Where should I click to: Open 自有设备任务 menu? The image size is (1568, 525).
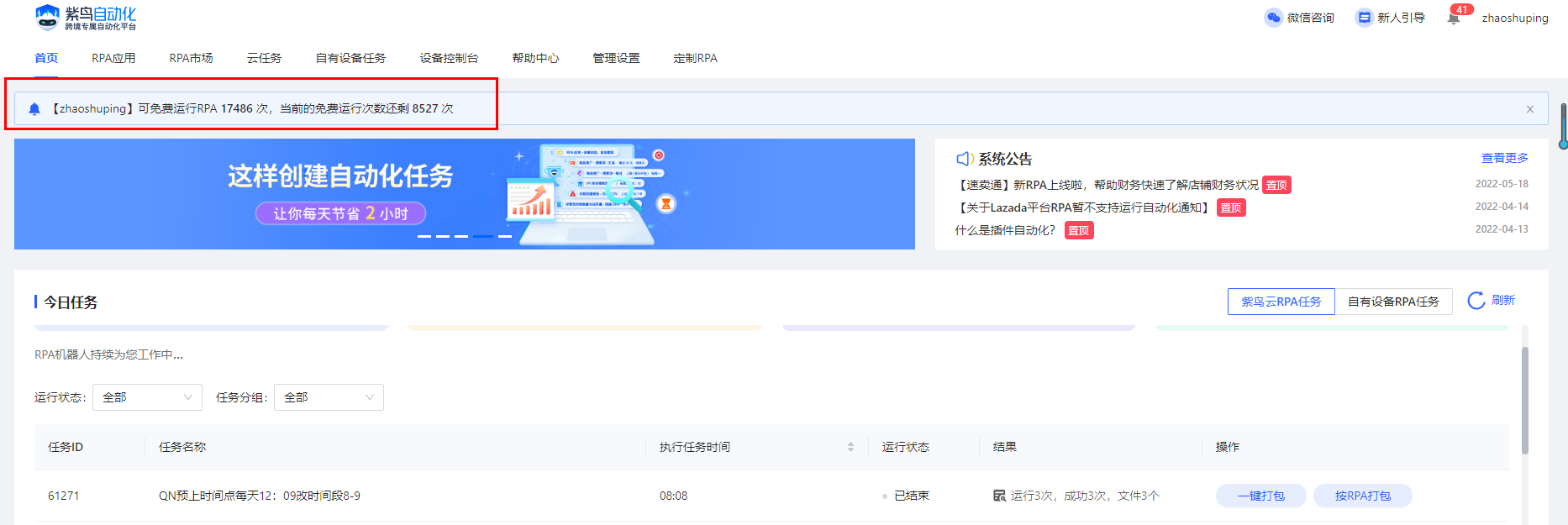[x=350, y=58]
